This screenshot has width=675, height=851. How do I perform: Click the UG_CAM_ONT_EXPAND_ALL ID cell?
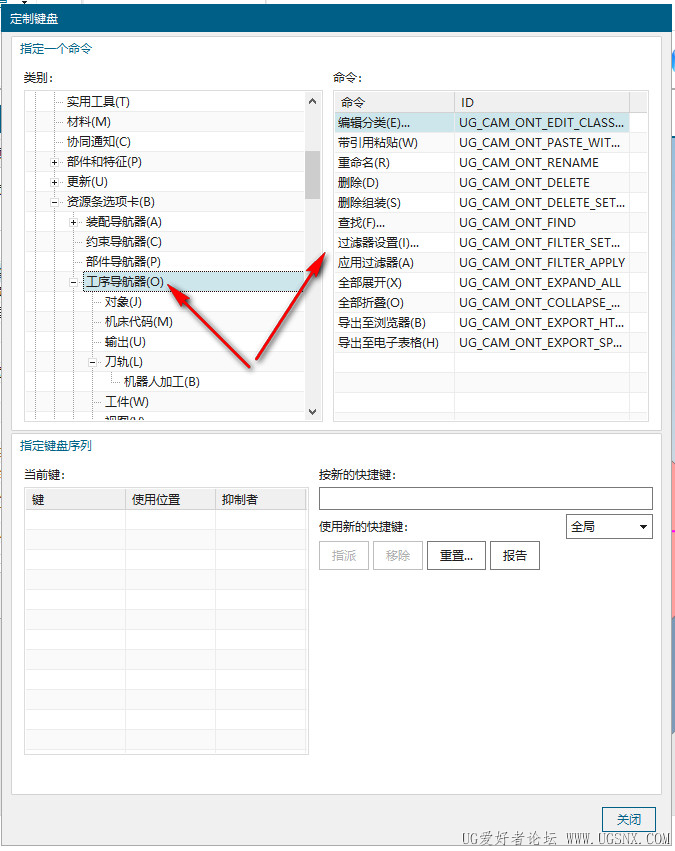[540, 283]
